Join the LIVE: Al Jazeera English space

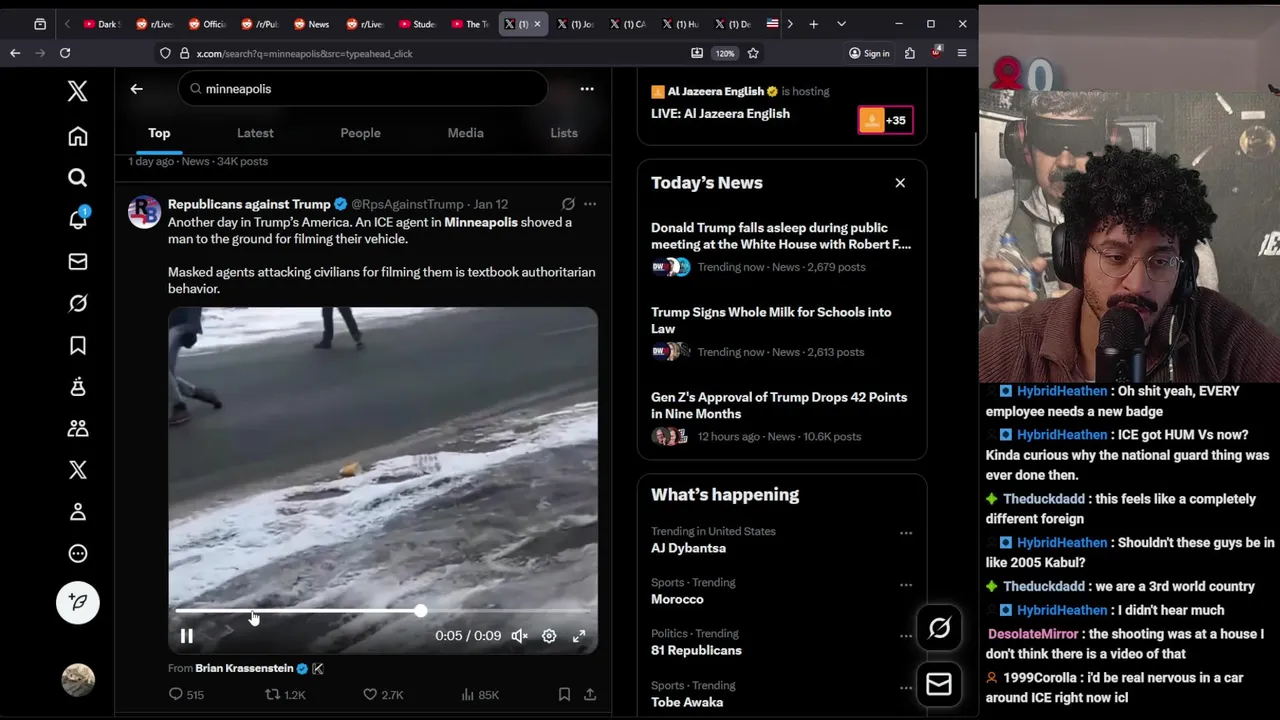pyautogui.click(x=720, y=114)
